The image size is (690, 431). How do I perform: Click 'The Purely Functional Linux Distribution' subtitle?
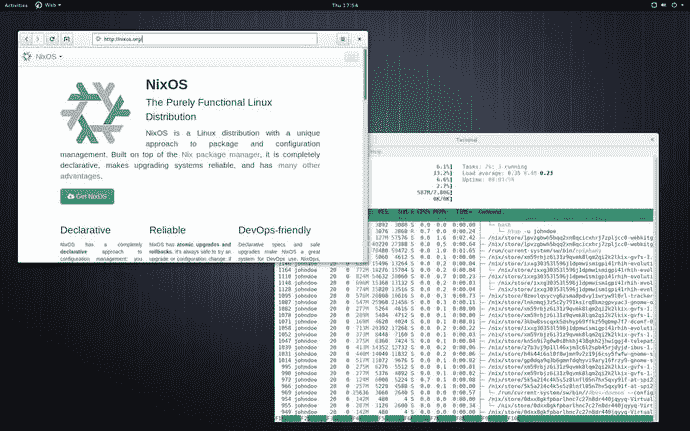click(209, 109)
